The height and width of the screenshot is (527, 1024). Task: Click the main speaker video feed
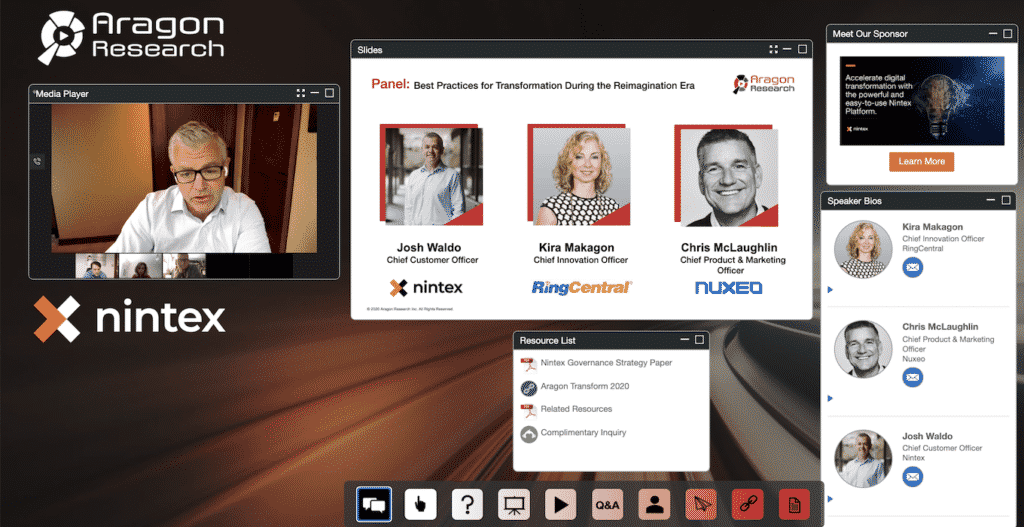pos(184,178)
